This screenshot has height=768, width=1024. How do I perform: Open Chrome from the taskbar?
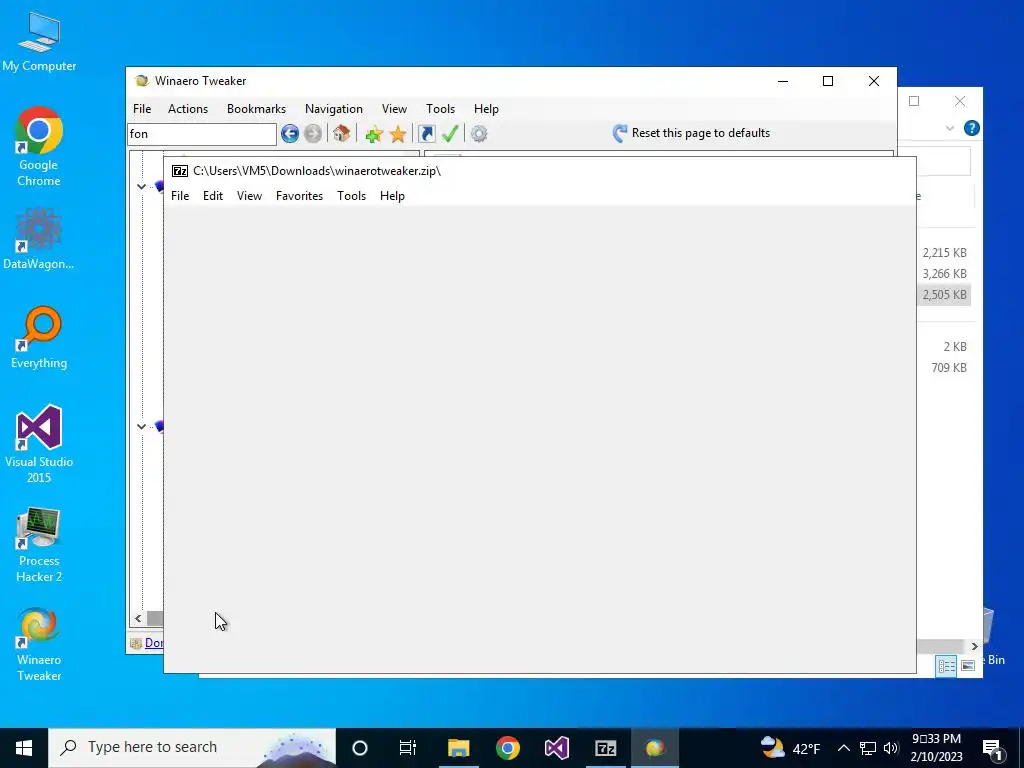(508, 748)
